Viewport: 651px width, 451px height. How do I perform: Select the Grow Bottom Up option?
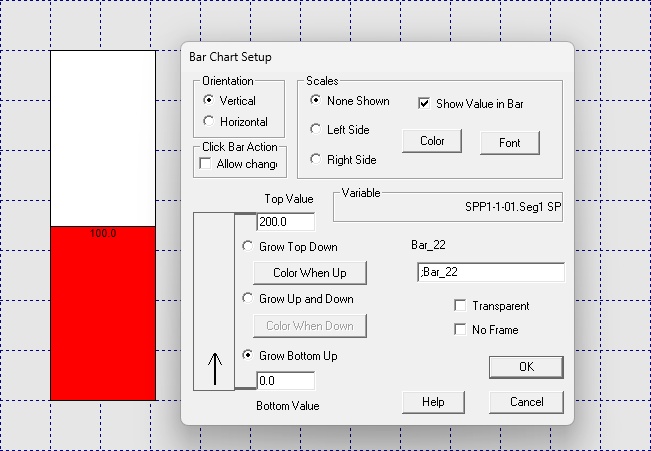coord(248,355)
